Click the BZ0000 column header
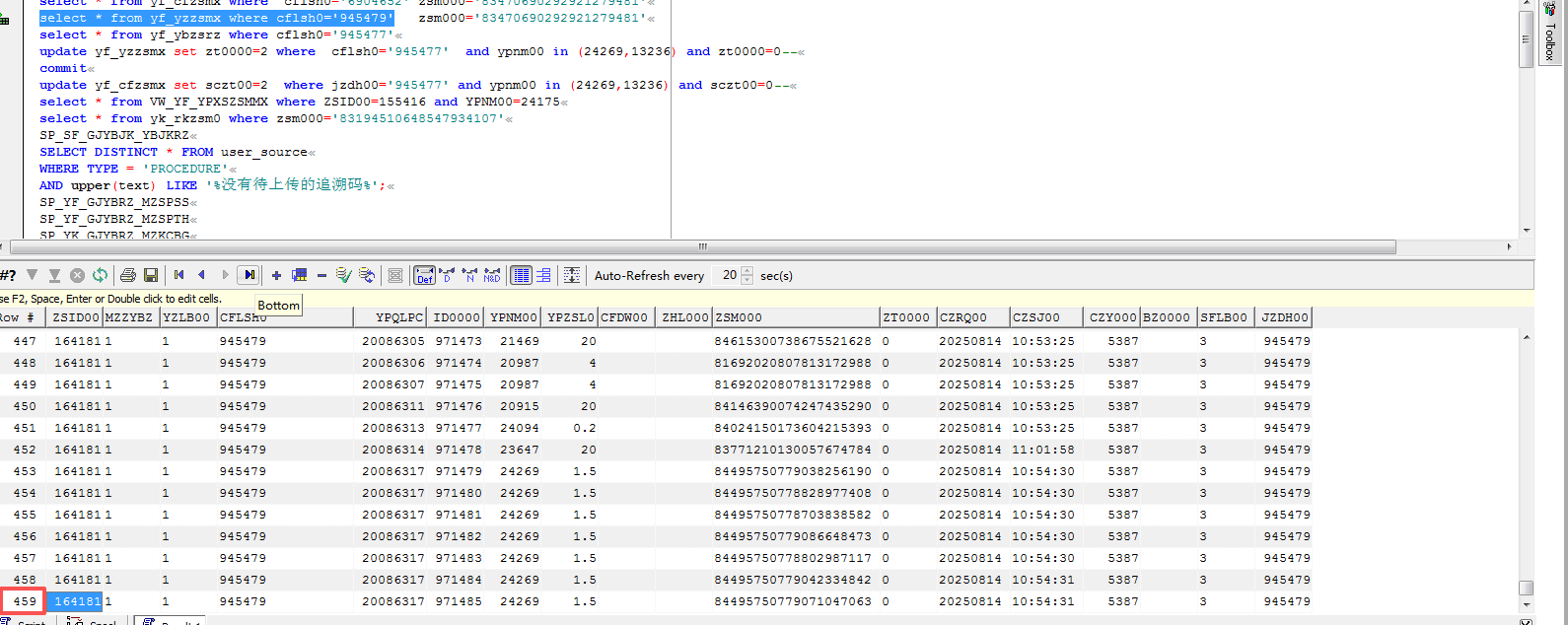 (x=1169, y=317)
